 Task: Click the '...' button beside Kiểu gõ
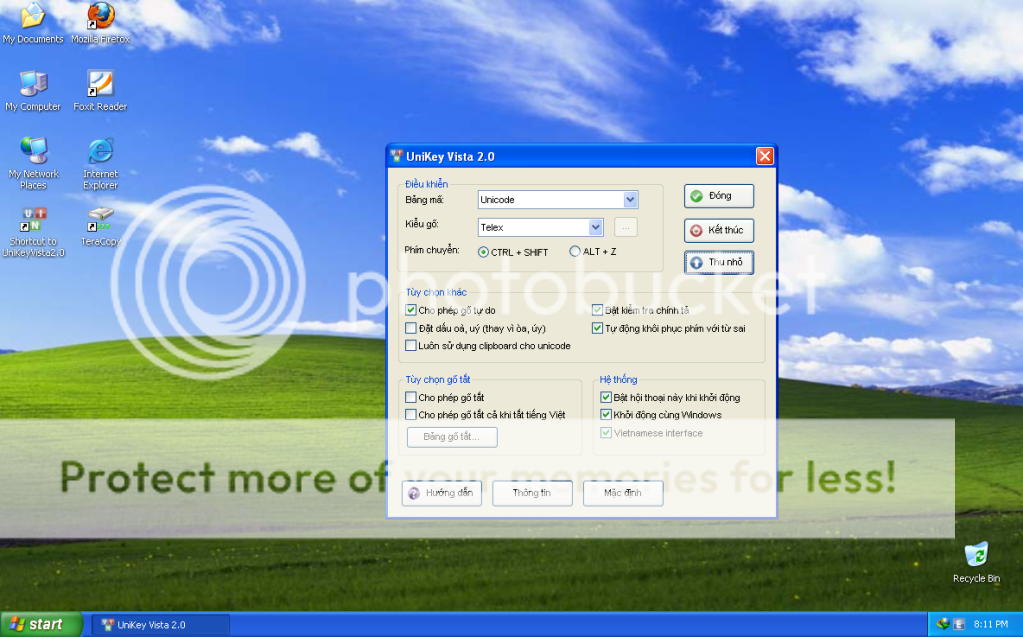click(626, 227)
